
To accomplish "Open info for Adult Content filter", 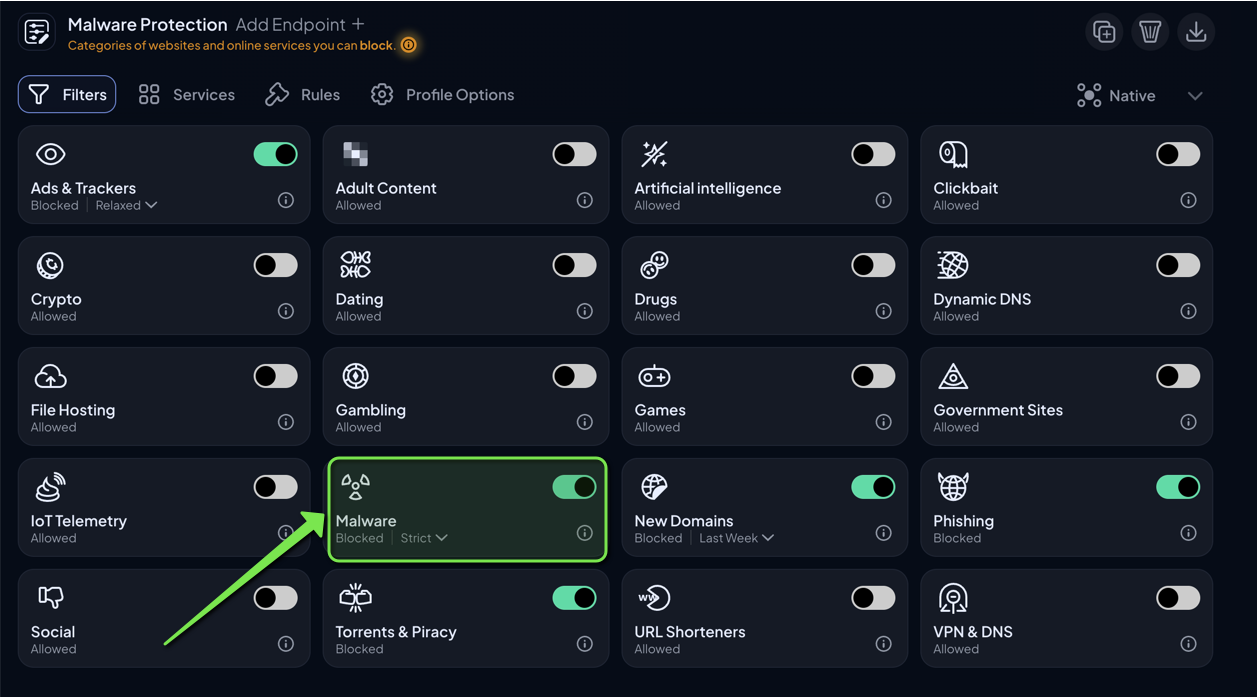I will click(585, 200).
